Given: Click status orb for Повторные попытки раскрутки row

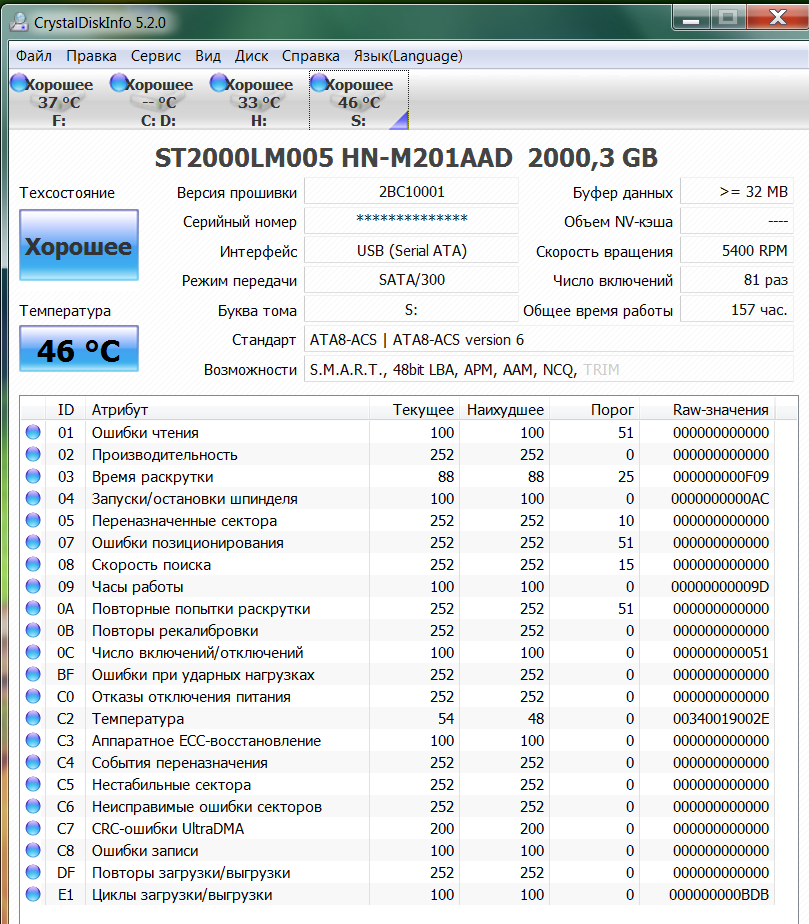Looking at the screenshot, I should tap(33, 608).
